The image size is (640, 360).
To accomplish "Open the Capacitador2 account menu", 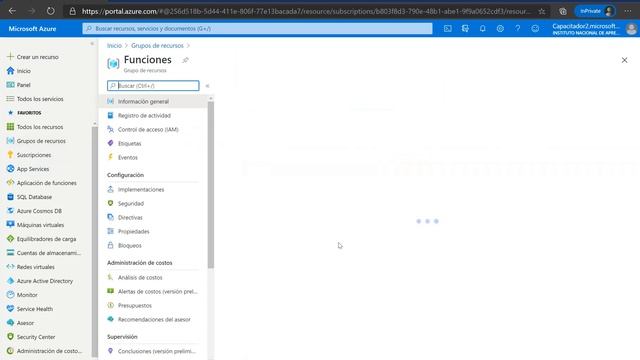I will [594, 29].
